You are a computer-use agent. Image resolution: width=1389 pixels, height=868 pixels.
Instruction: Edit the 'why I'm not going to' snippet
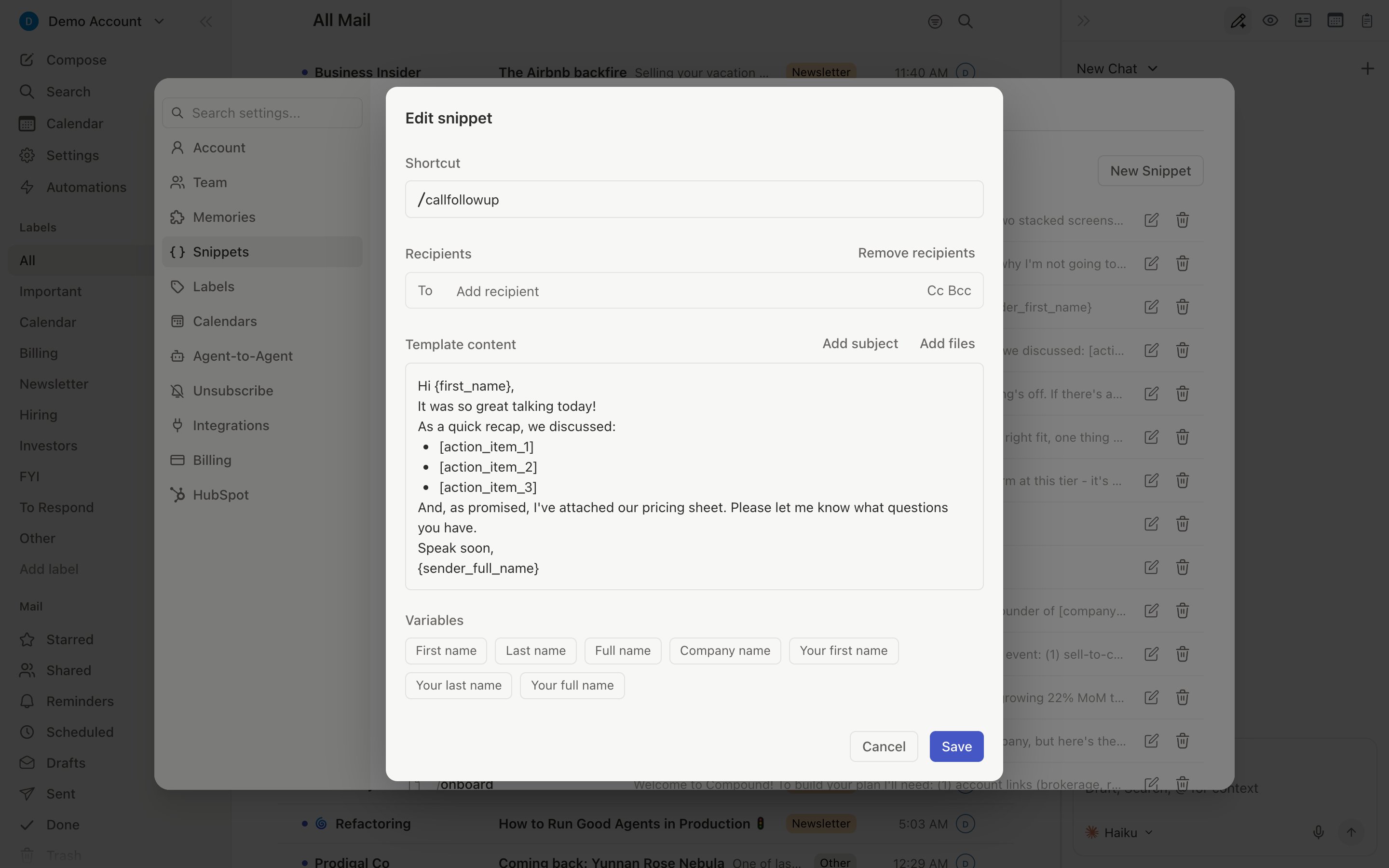tap(1151, 263)
